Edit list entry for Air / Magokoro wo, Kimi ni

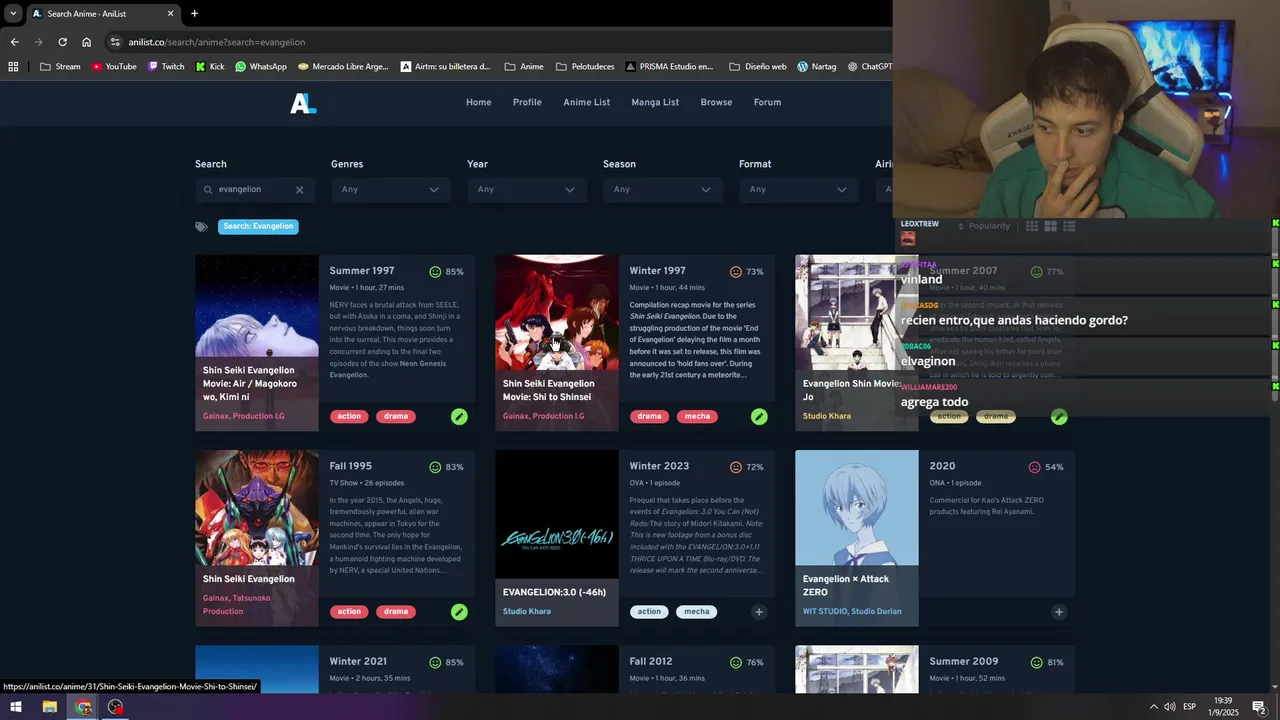pos(459,416)
